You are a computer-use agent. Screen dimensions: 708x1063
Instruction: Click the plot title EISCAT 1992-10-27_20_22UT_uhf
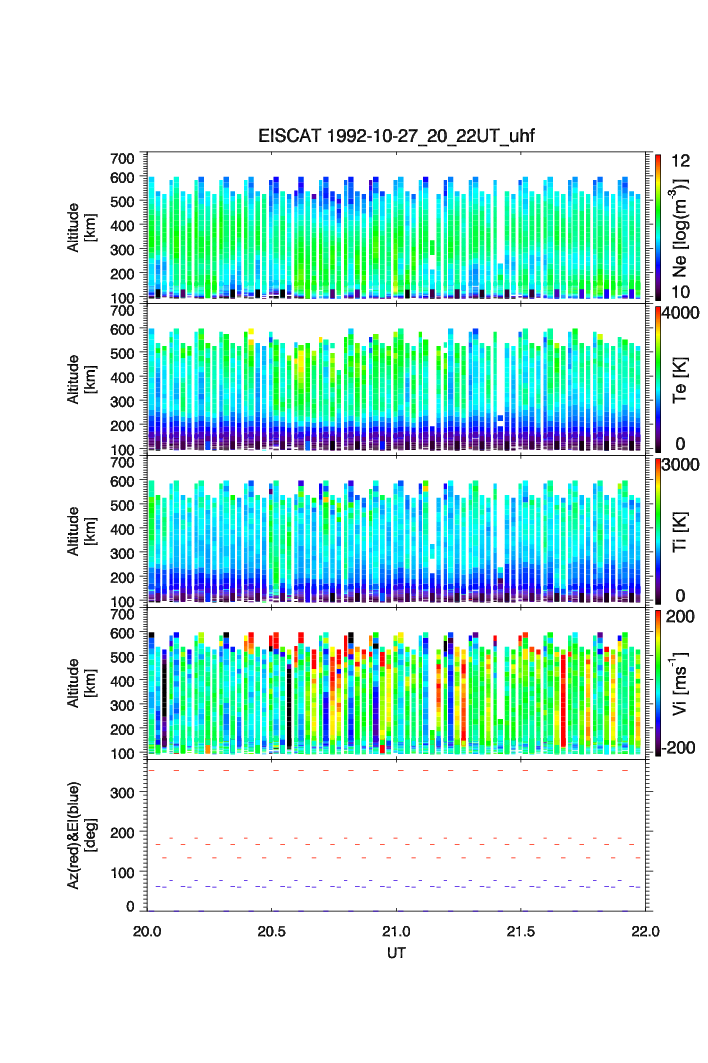tap(396, 136)
